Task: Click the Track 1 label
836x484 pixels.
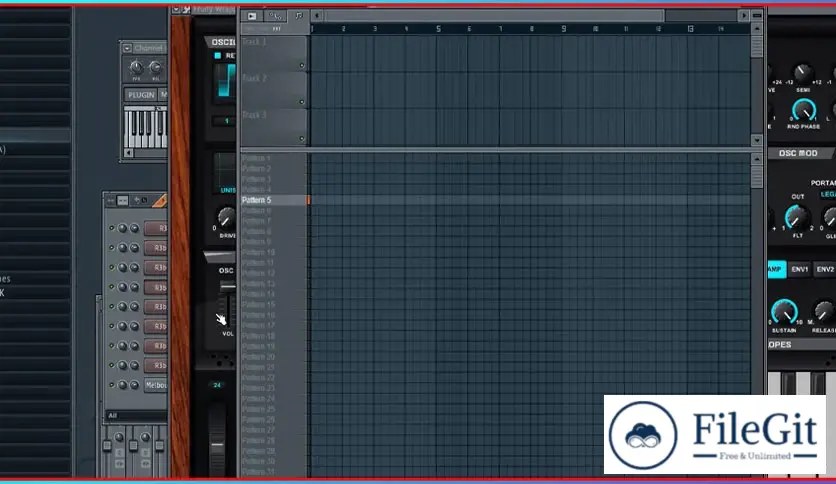Action: [254, 42]
